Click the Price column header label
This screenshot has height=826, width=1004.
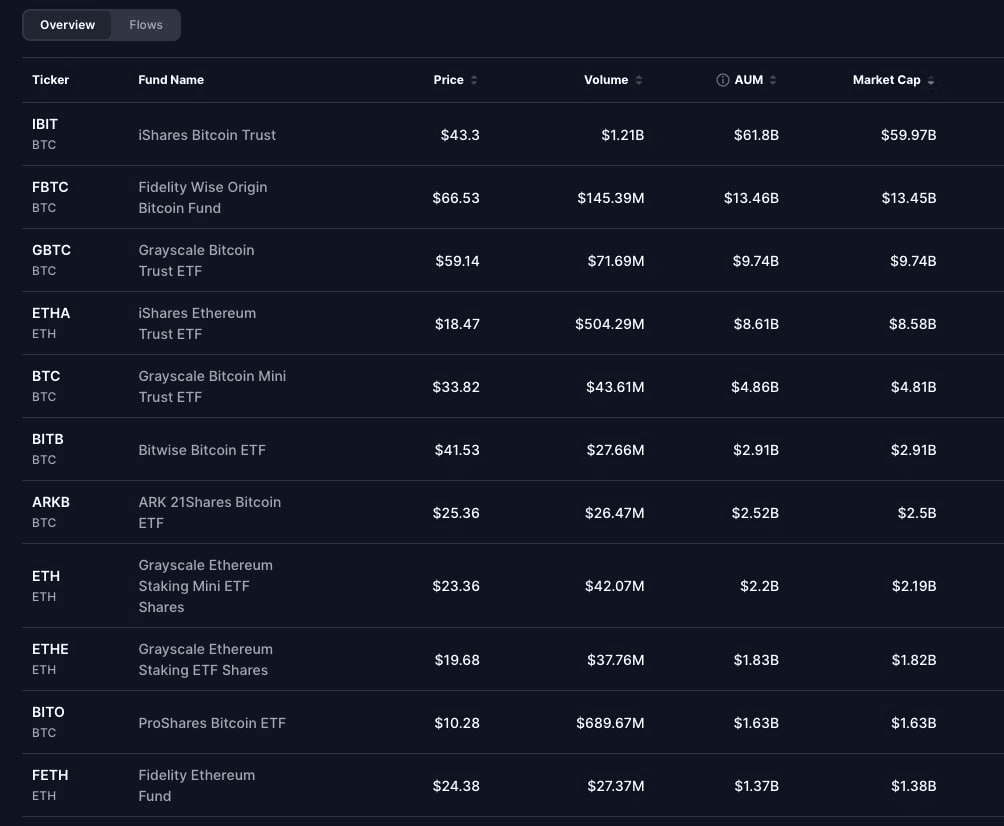(448, 80)
